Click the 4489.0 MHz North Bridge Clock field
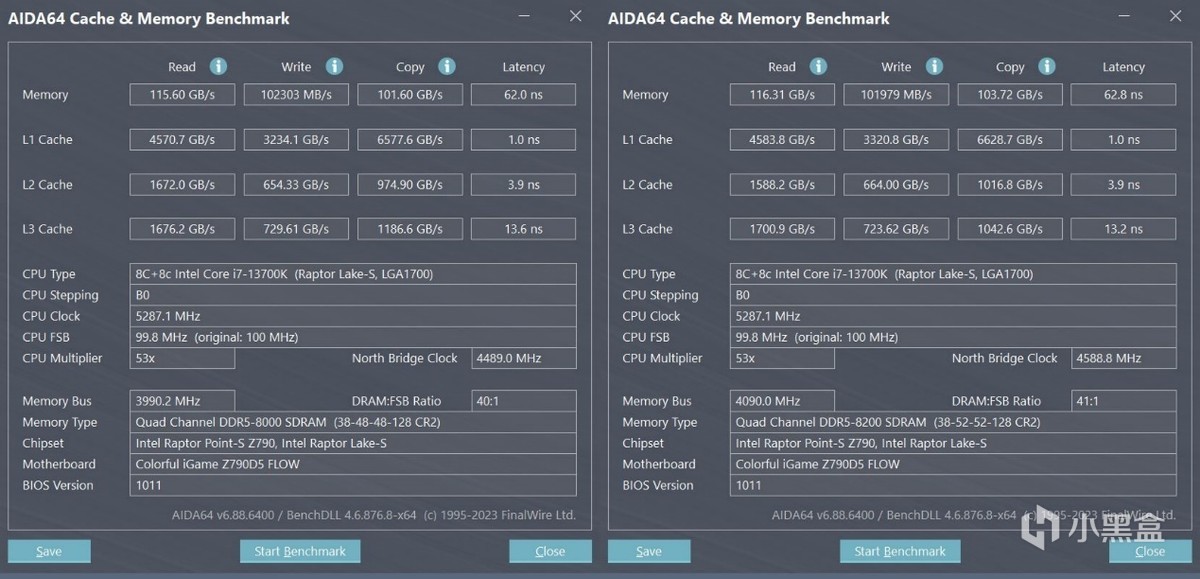 523,358
